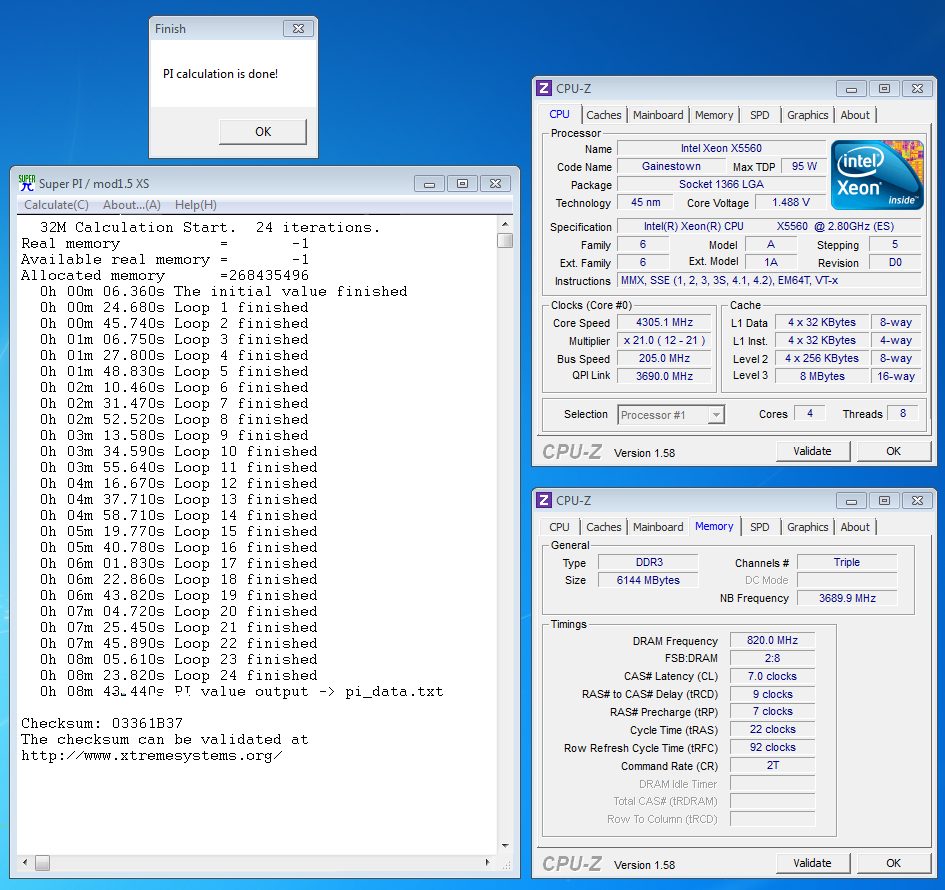Open About tab in upper CPU-Z
Viewport: 945px width, 890px height.
point(855,115)
